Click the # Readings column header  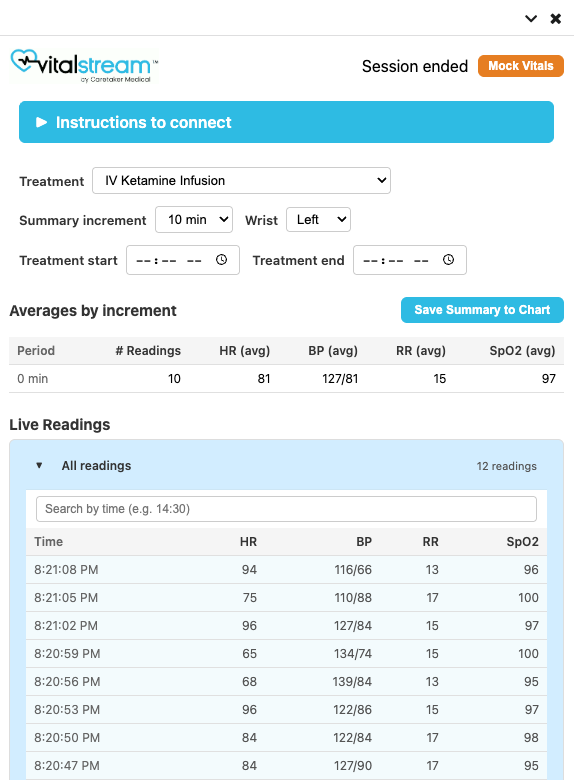click(x=148, y=351)
